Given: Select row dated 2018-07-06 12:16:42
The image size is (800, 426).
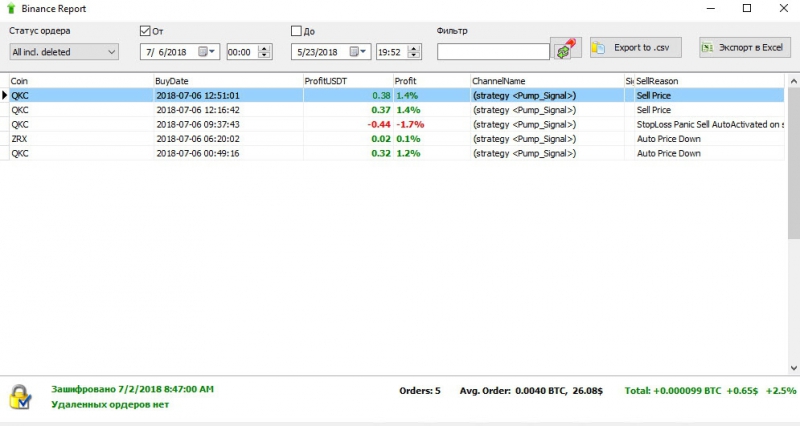Looking at the screenshot, I should (392, 110).
